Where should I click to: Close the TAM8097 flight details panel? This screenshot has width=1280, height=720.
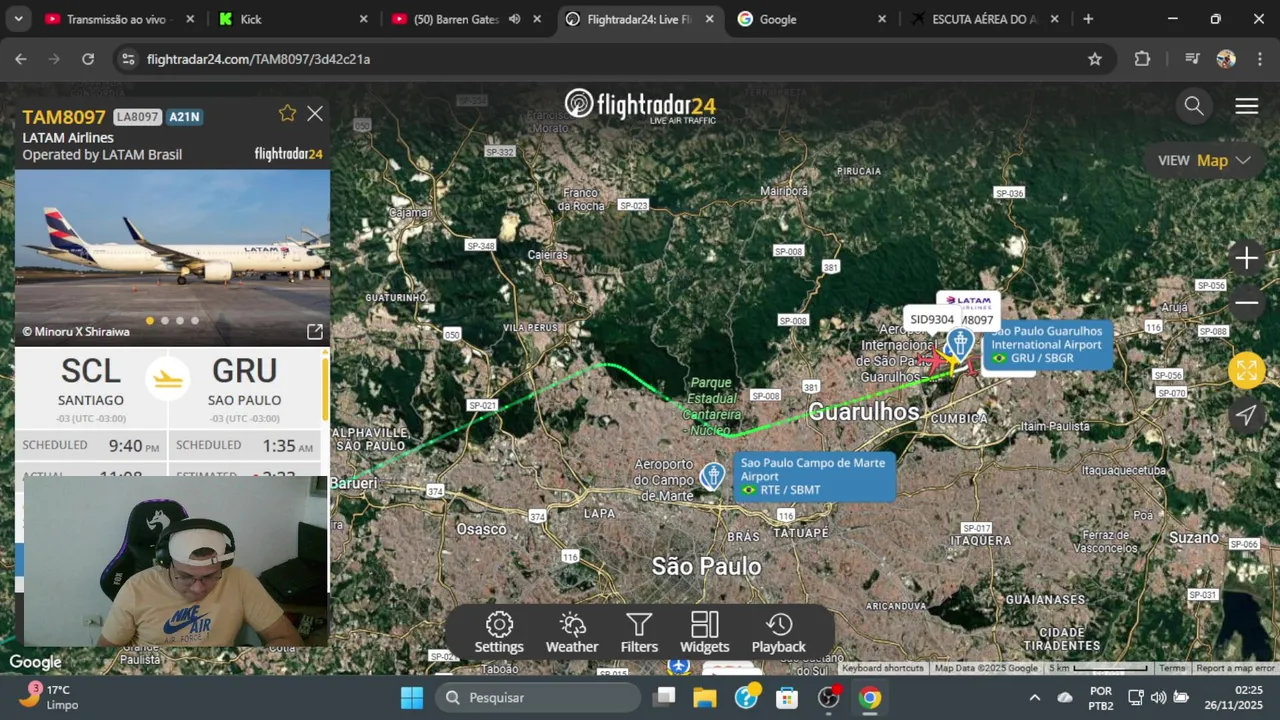315,114
